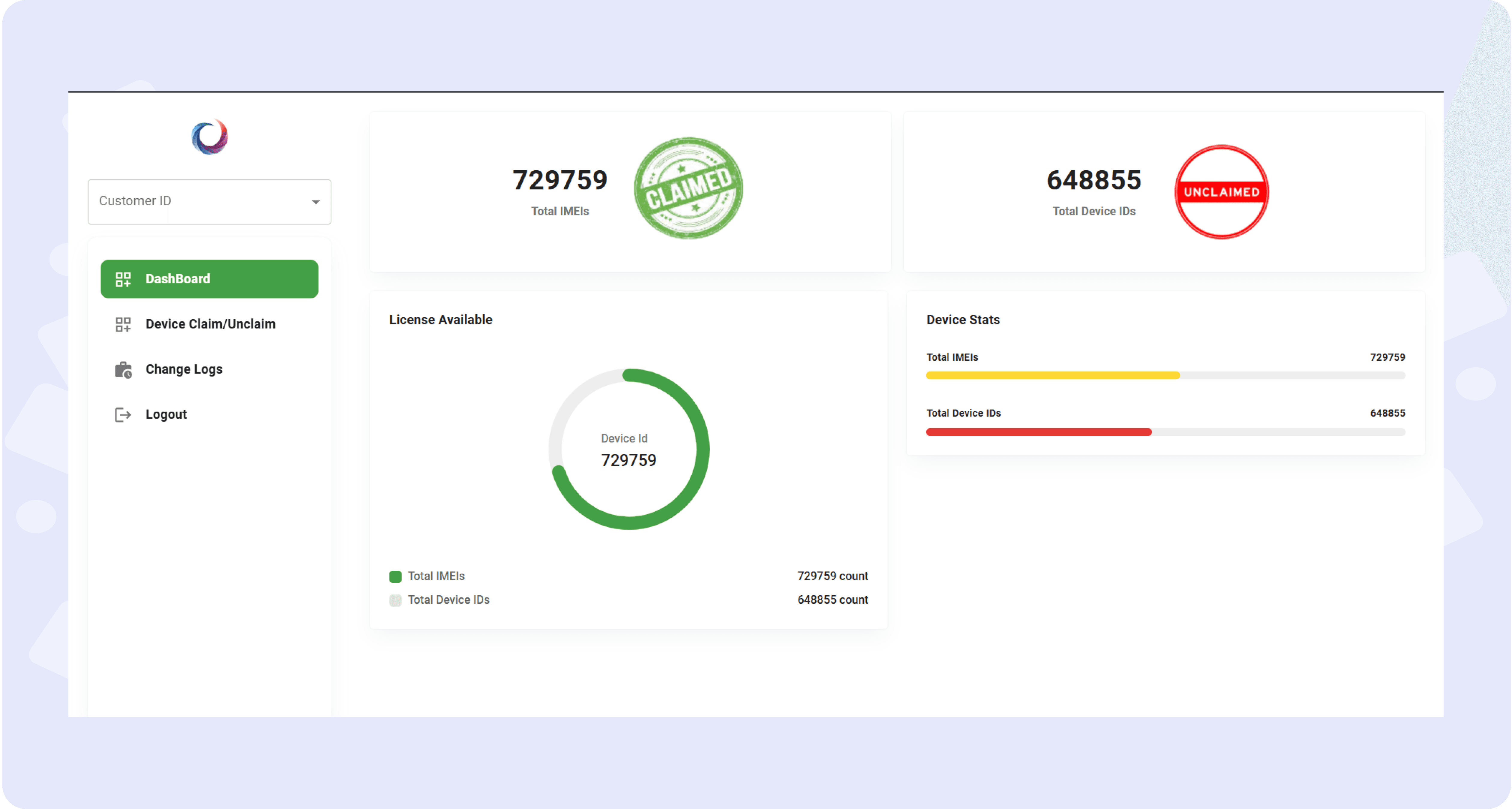Open the Customer ID dropdown
1512x809 pixels.
click(x=209, y=201)
